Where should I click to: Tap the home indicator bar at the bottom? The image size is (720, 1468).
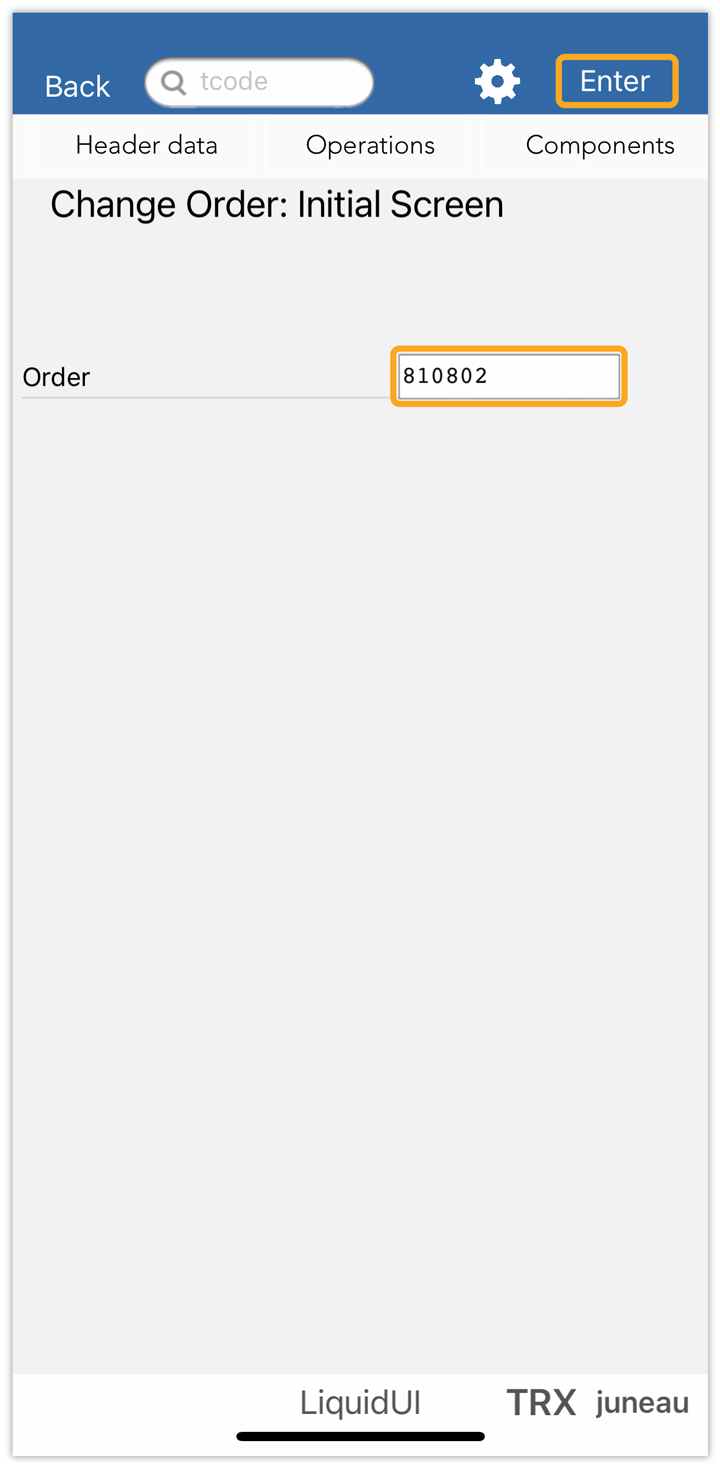(x=360, y=1437)
